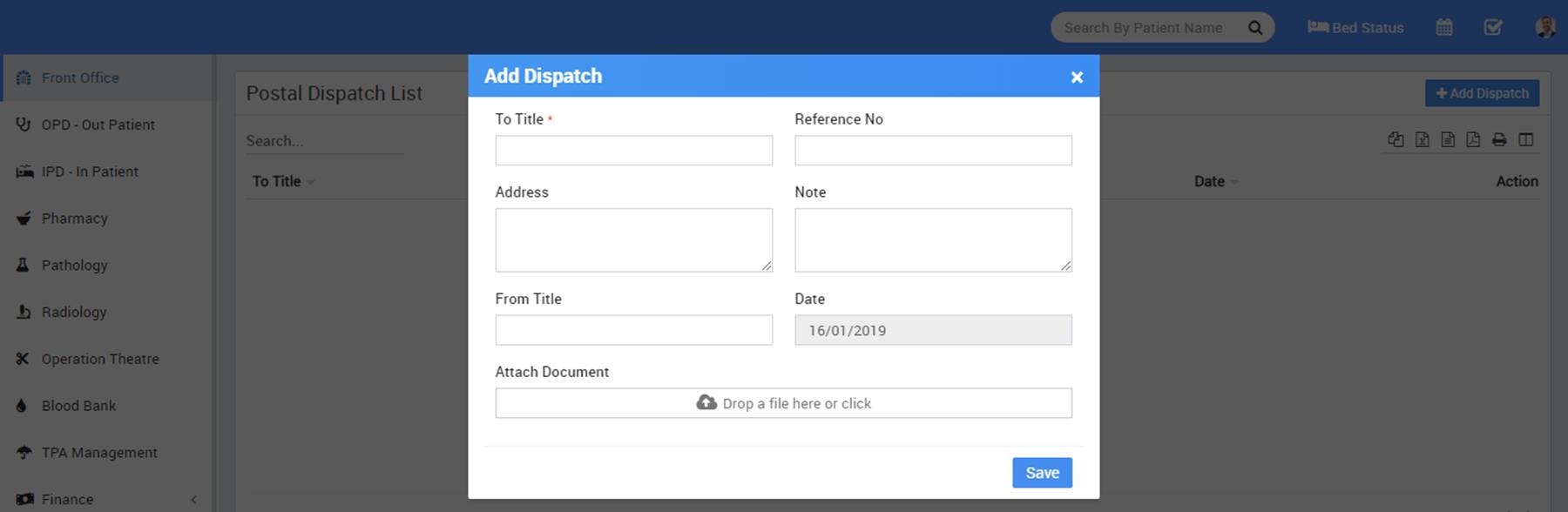Image resolution: width=1568 pixels, height=512 pixels.
Task: Click the Drop a file upload area
Action: click(783, 403)
